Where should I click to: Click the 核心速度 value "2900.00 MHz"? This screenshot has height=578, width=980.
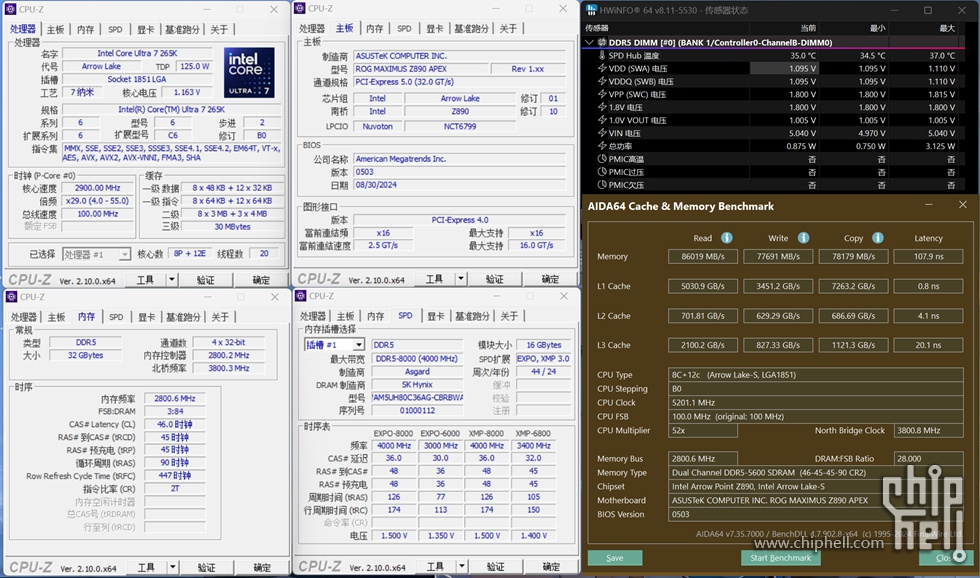tap(98, 187)
